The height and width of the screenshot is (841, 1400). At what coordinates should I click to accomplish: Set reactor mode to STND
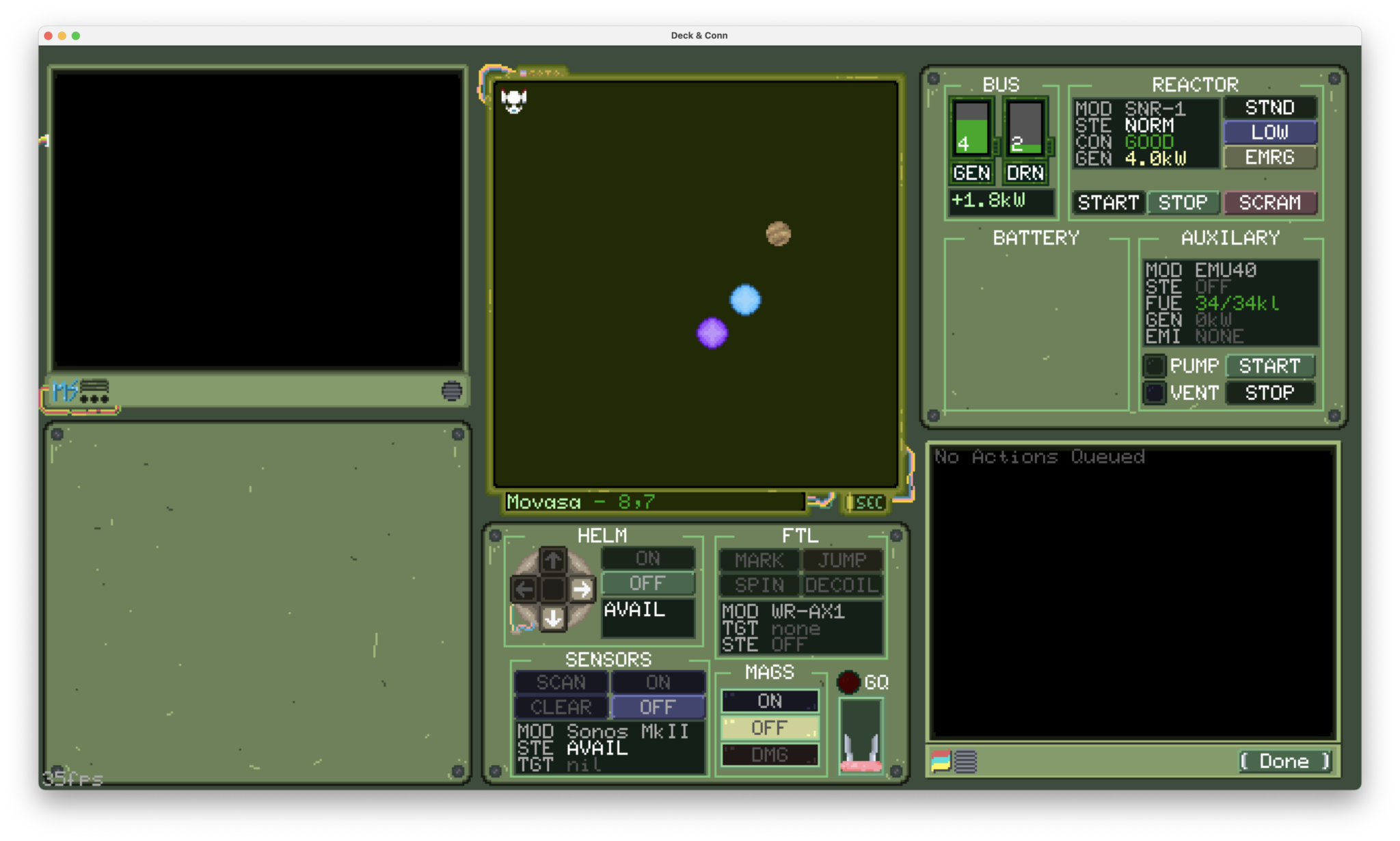(1269, 107)
